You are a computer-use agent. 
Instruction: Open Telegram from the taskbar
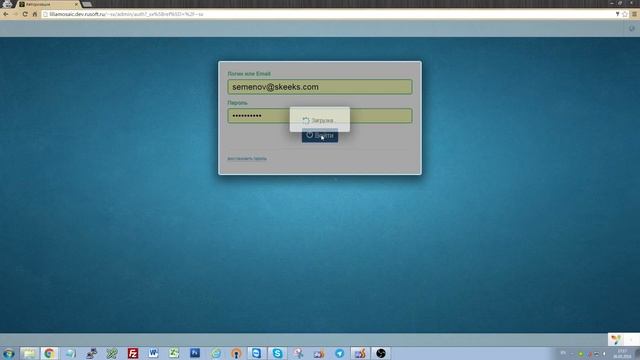click(340, 353)
